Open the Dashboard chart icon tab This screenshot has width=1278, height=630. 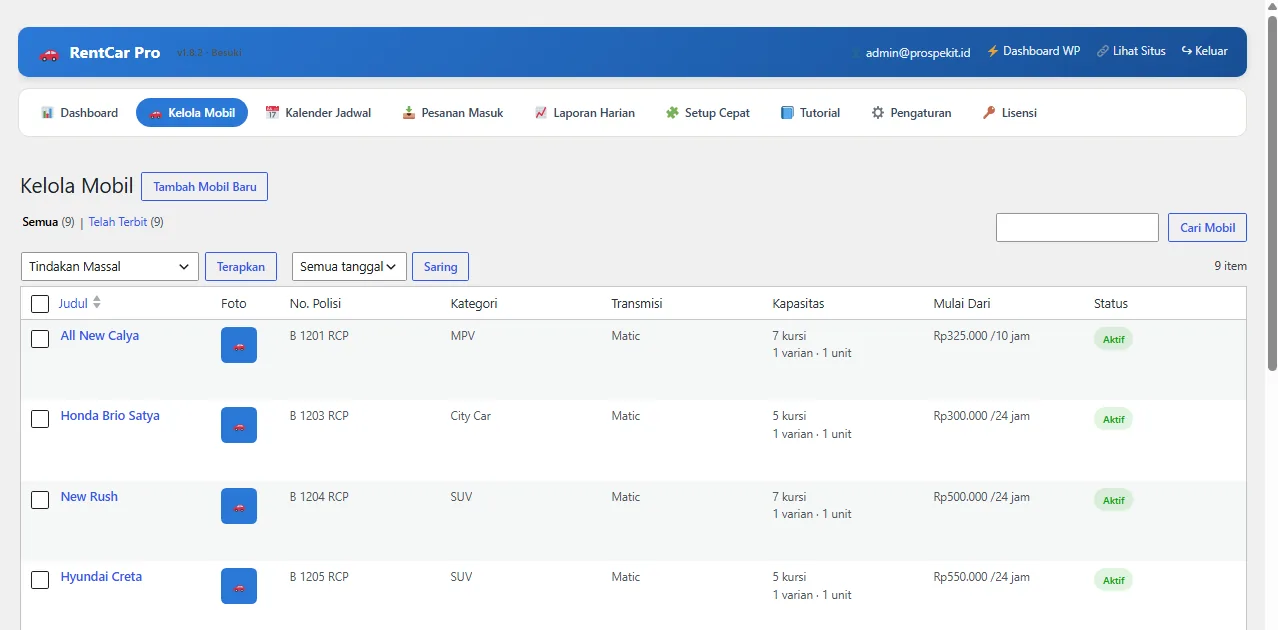(47, 113)
